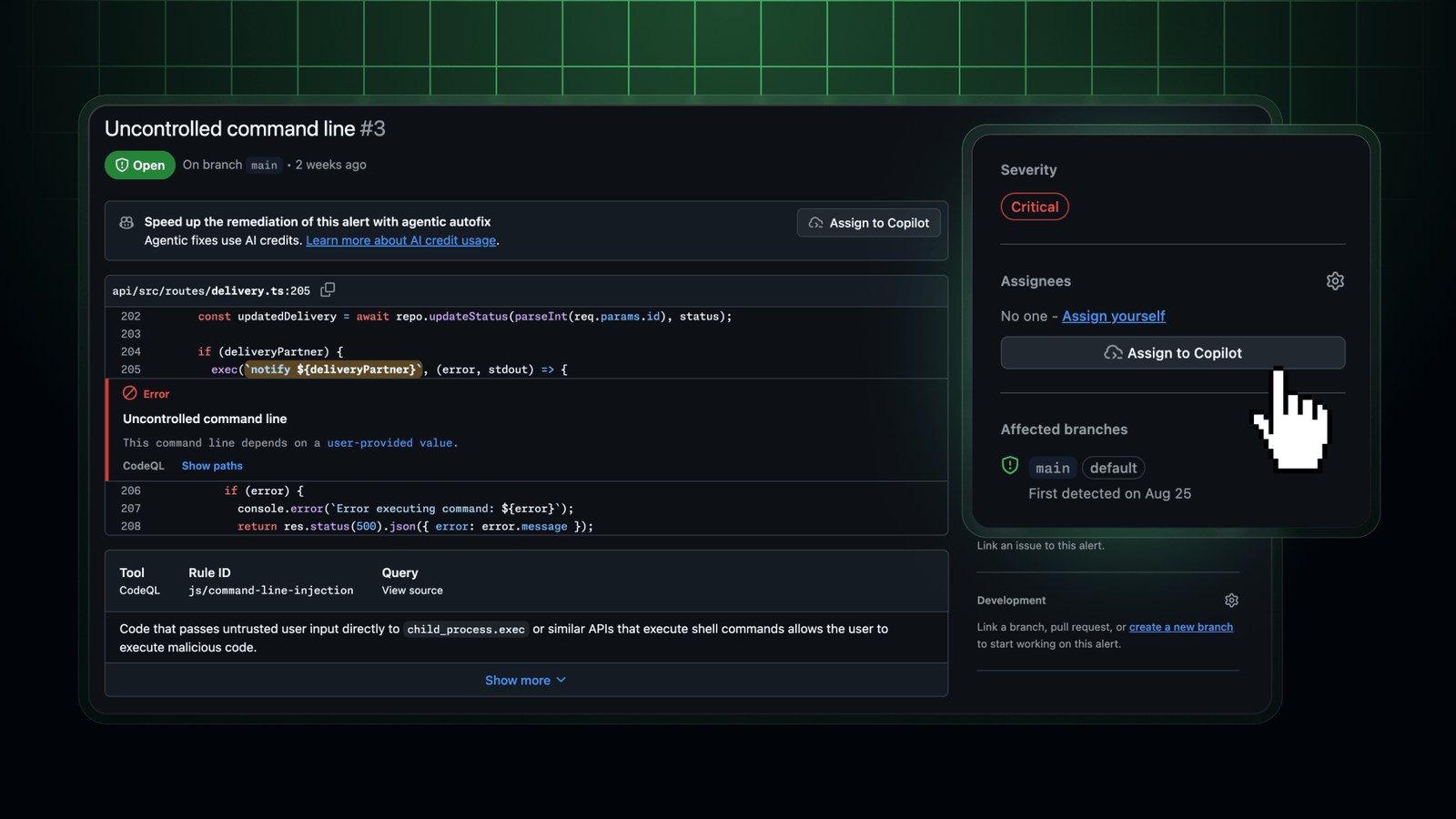This screenshot has height=819, width=1456.
Task: Click the 2 weeks ago timestamp
Action: [x=330, y=165]
